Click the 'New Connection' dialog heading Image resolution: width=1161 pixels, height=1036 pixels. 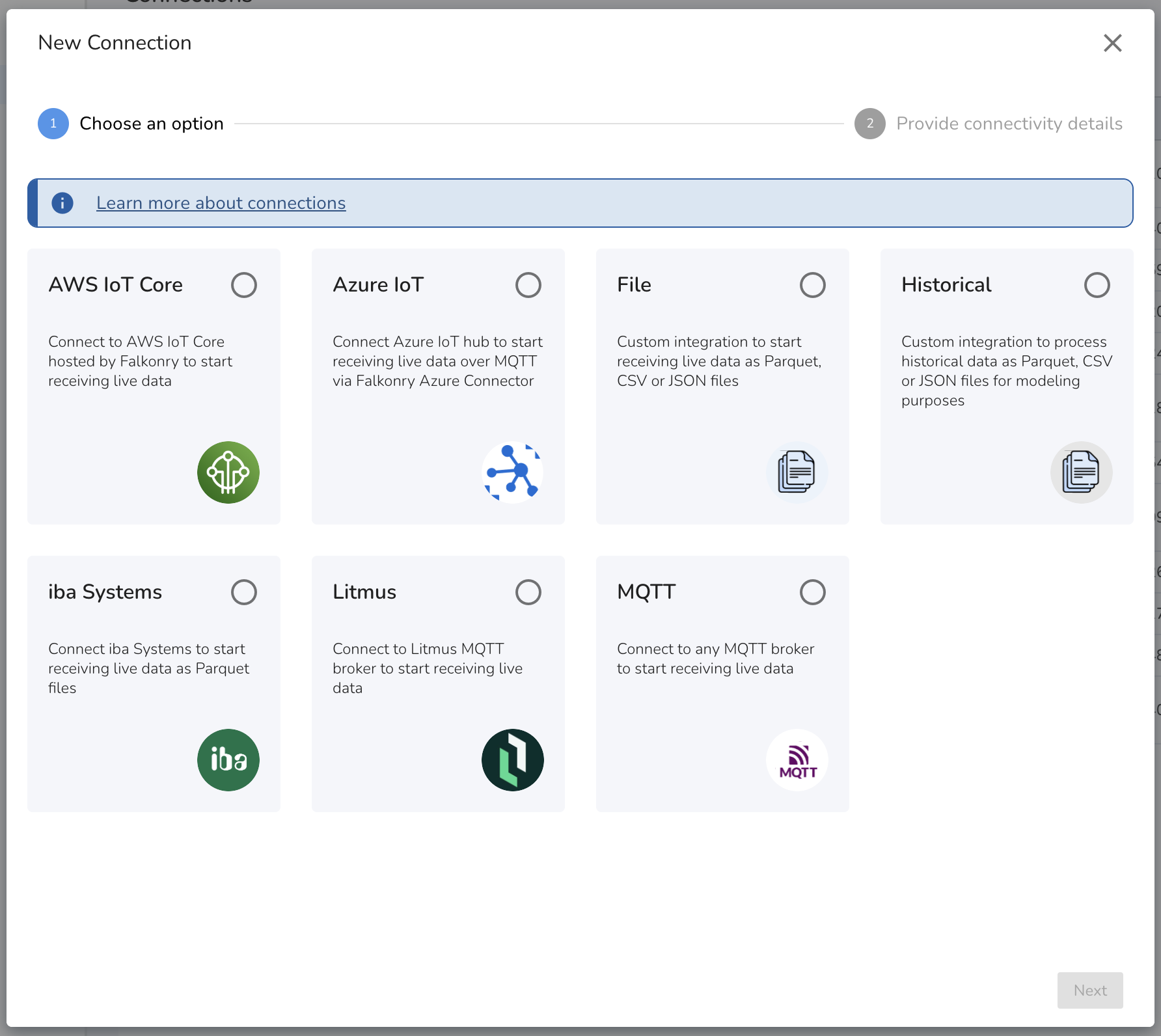click(115, 43)
